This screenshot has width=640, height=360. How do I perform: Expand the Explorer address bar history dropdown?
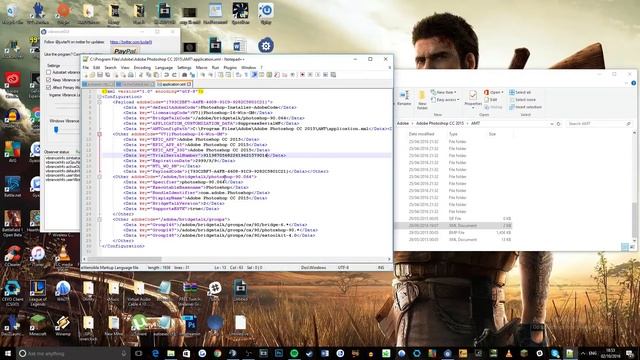[x=551, y=123]
